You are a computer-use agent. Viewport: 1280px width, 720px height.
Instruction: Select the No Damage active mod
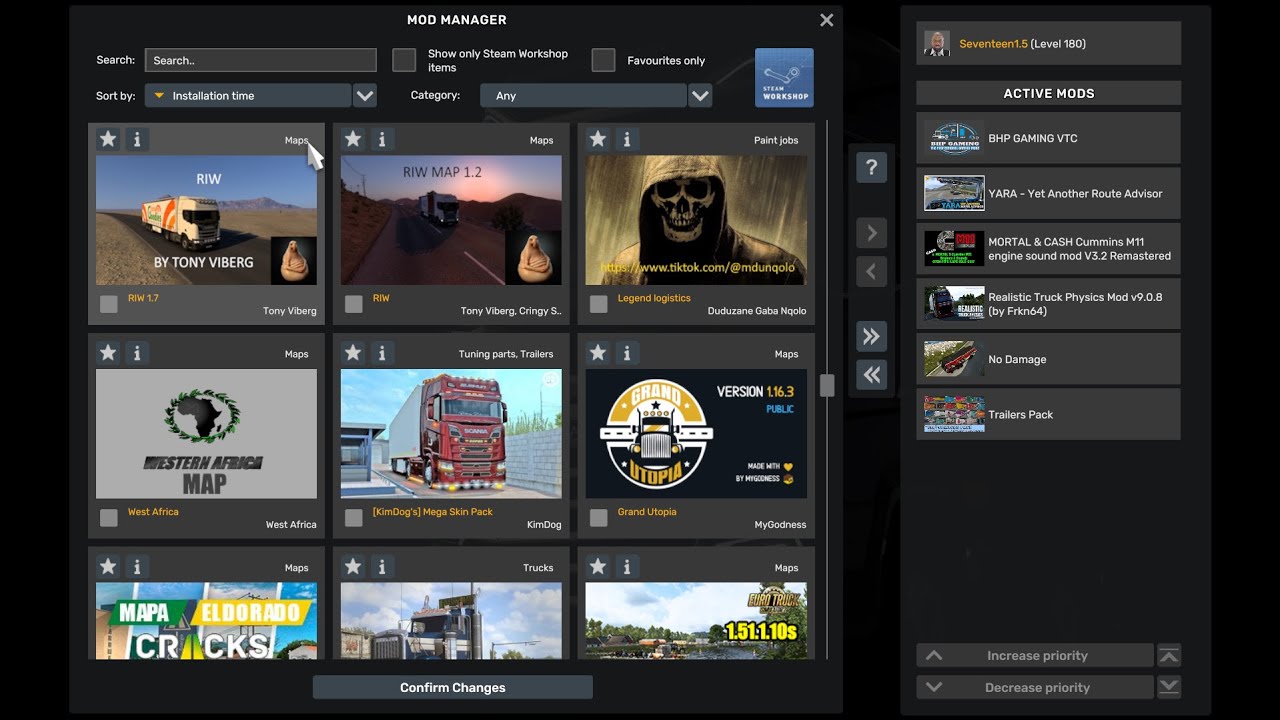pyautogui.click(x=1048, y=359)
